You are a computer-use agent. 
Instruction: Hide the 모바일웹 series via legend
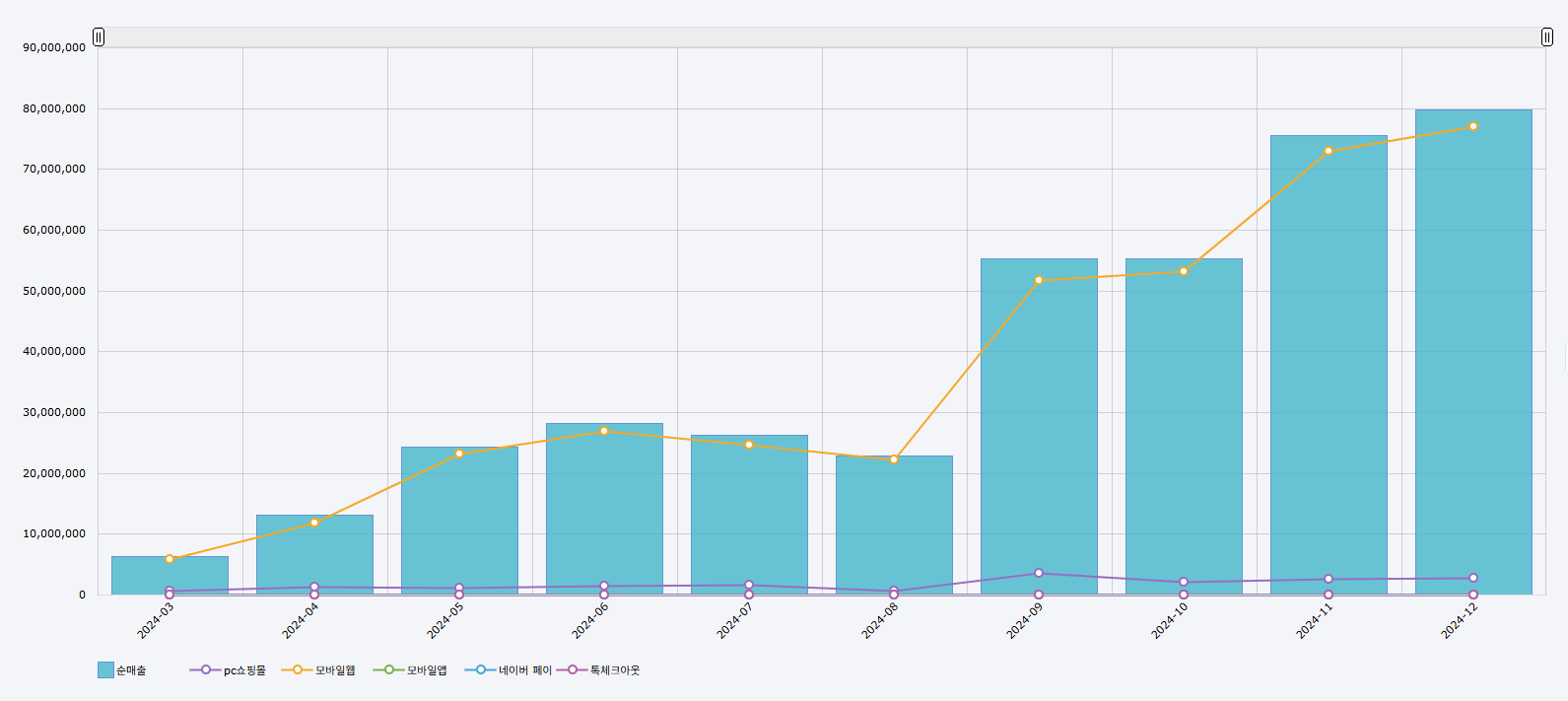tap(298, 670)
